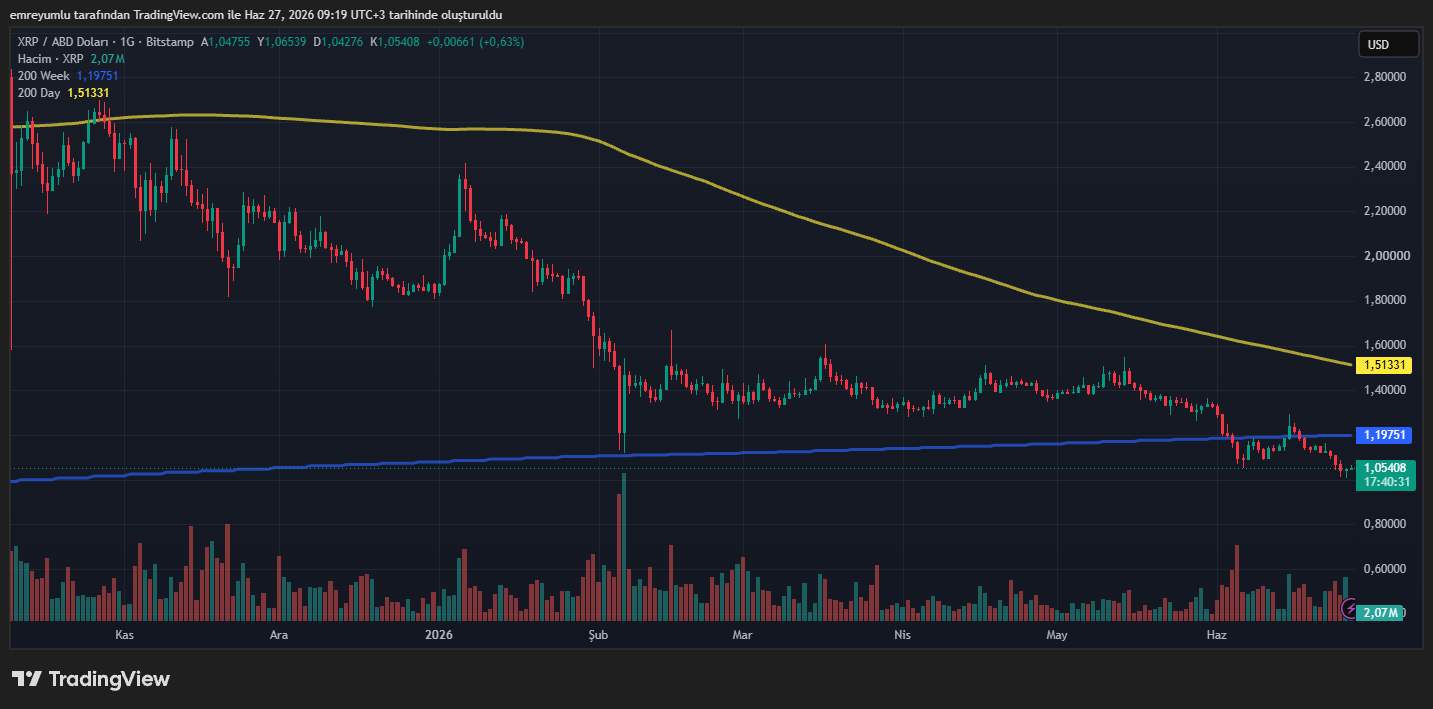Click the Mar label on time axis
Screen dimensions: 1433x709
pos(741,635)
